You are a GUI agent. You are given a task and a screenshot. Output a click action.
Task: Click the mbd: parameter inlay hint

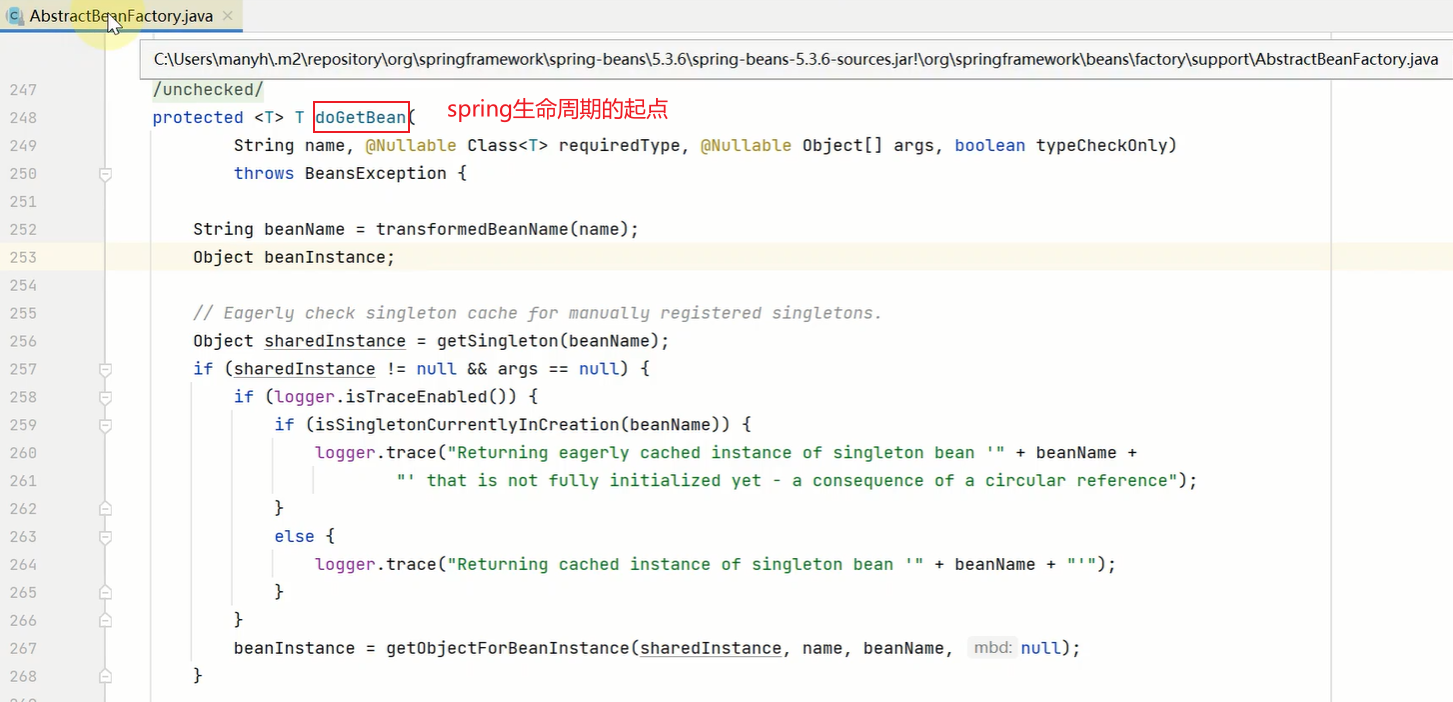pyautogui.click(x=991, y=648)
